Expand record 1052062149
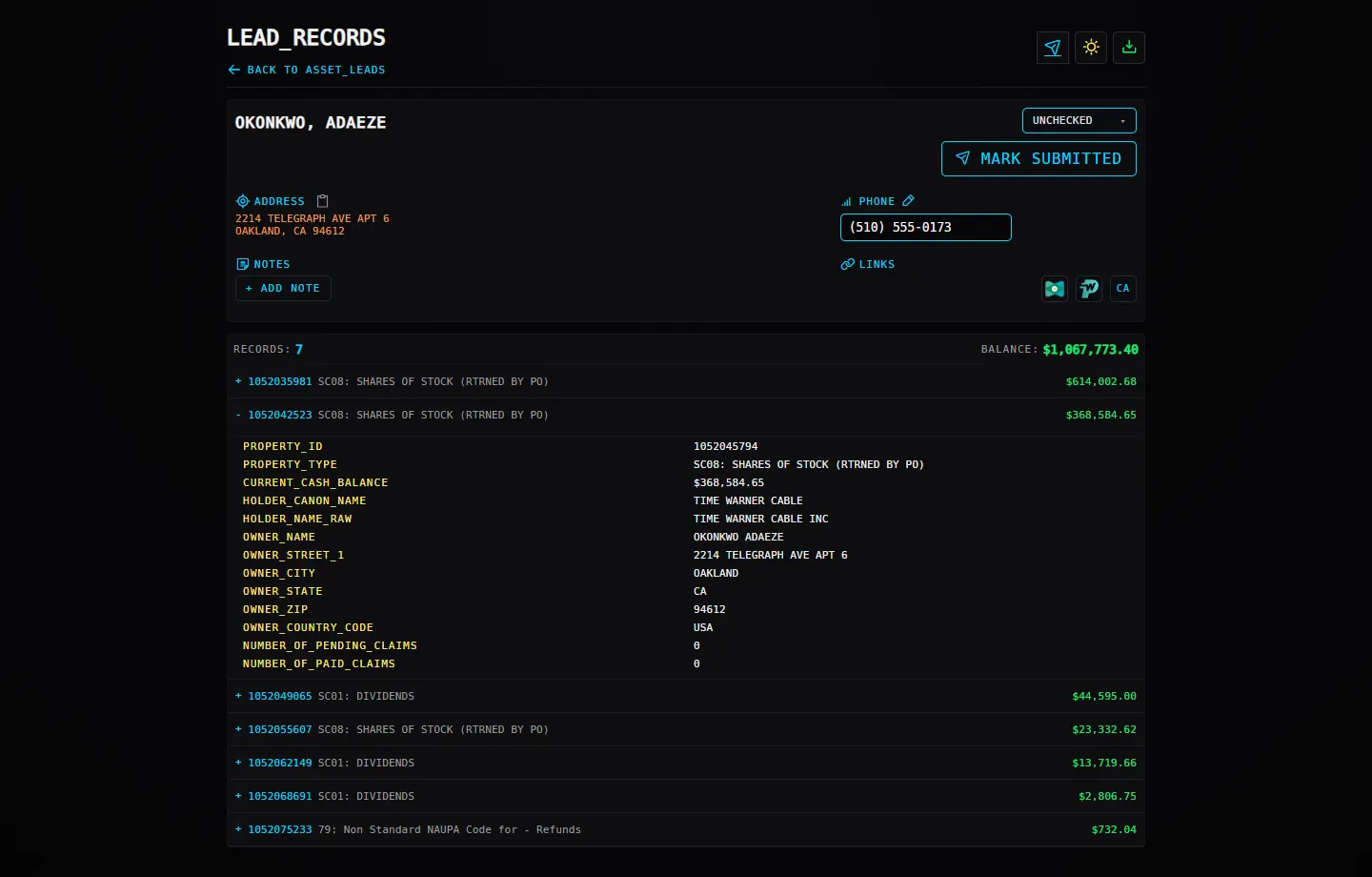The height and width of the screenshot is (877, 1372). pos(686,763)
